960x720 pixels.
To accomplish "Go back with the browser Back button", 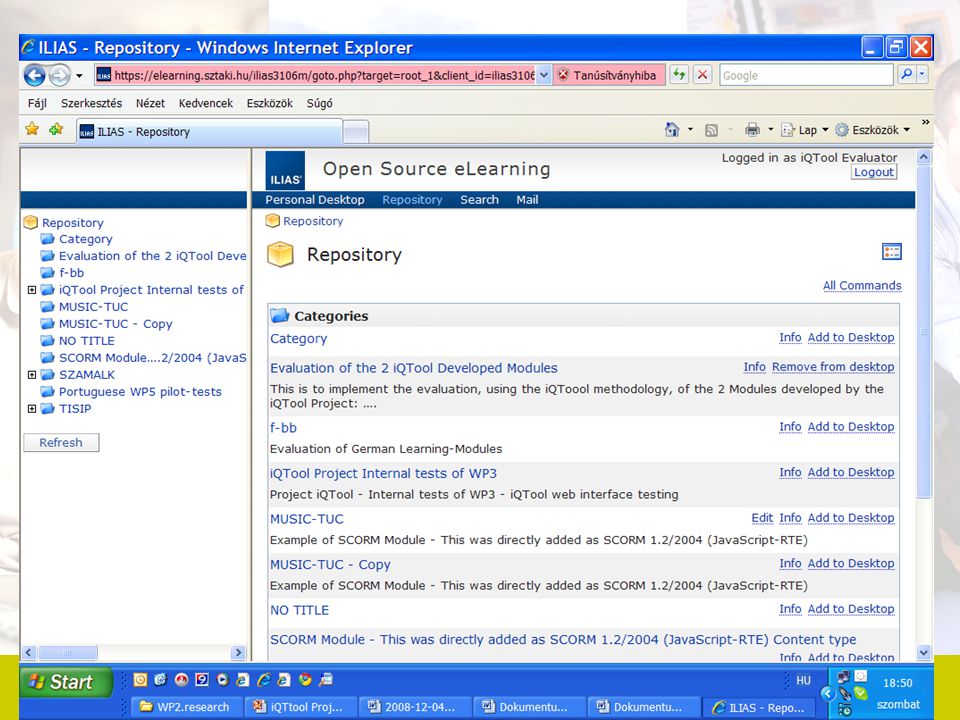I will click(34, 75).
